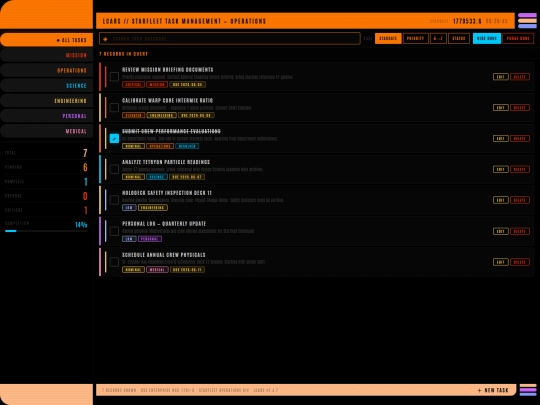Image resolution: width=540 pixels, height=405 pixels.
Task: Edit the Submit Crew Performance Evaluations task
Action: click(x=500, y=138)
